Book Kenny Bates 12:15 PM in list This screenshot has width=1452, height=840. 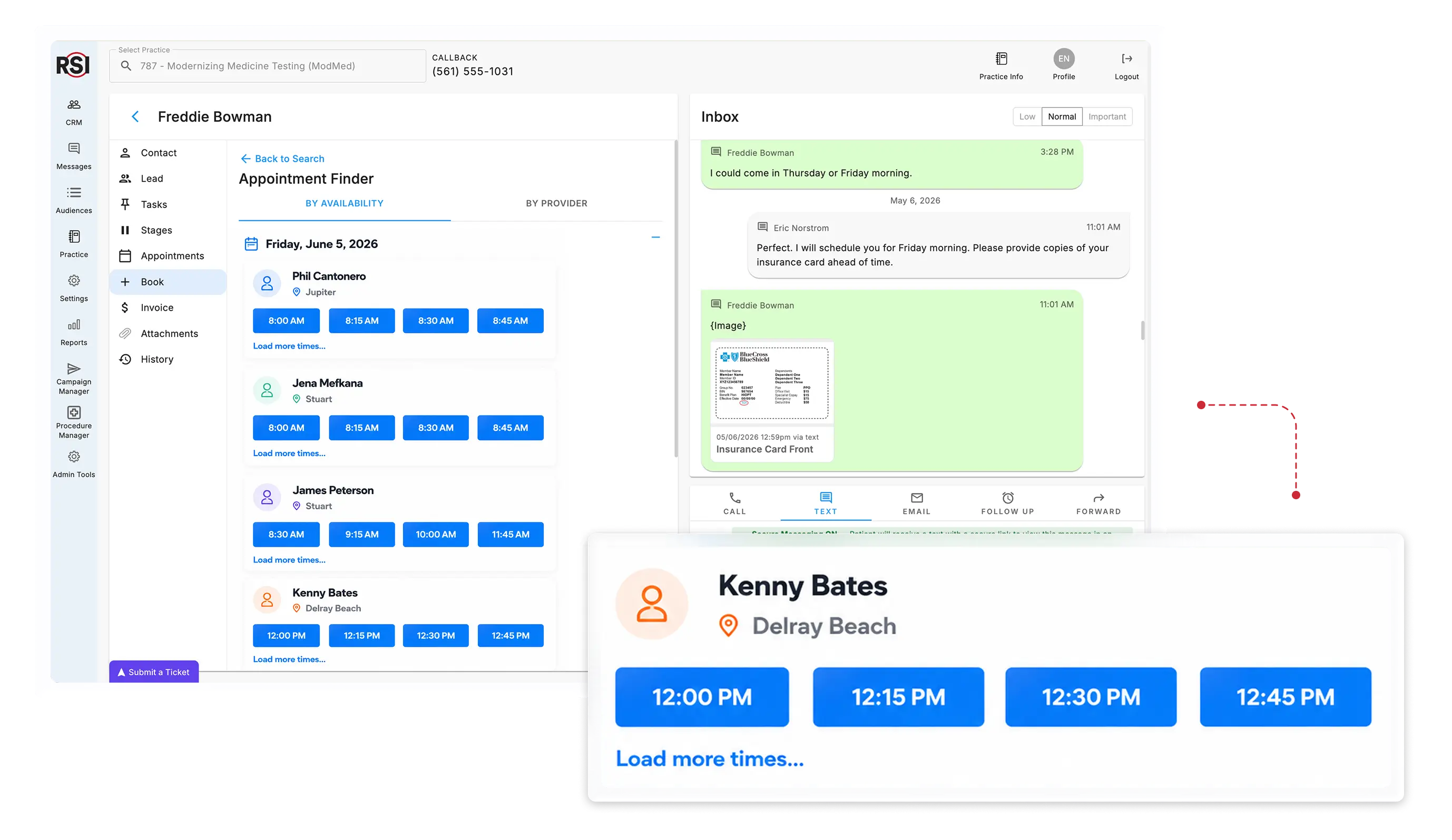pyautogui.click(x=362, y=636)
